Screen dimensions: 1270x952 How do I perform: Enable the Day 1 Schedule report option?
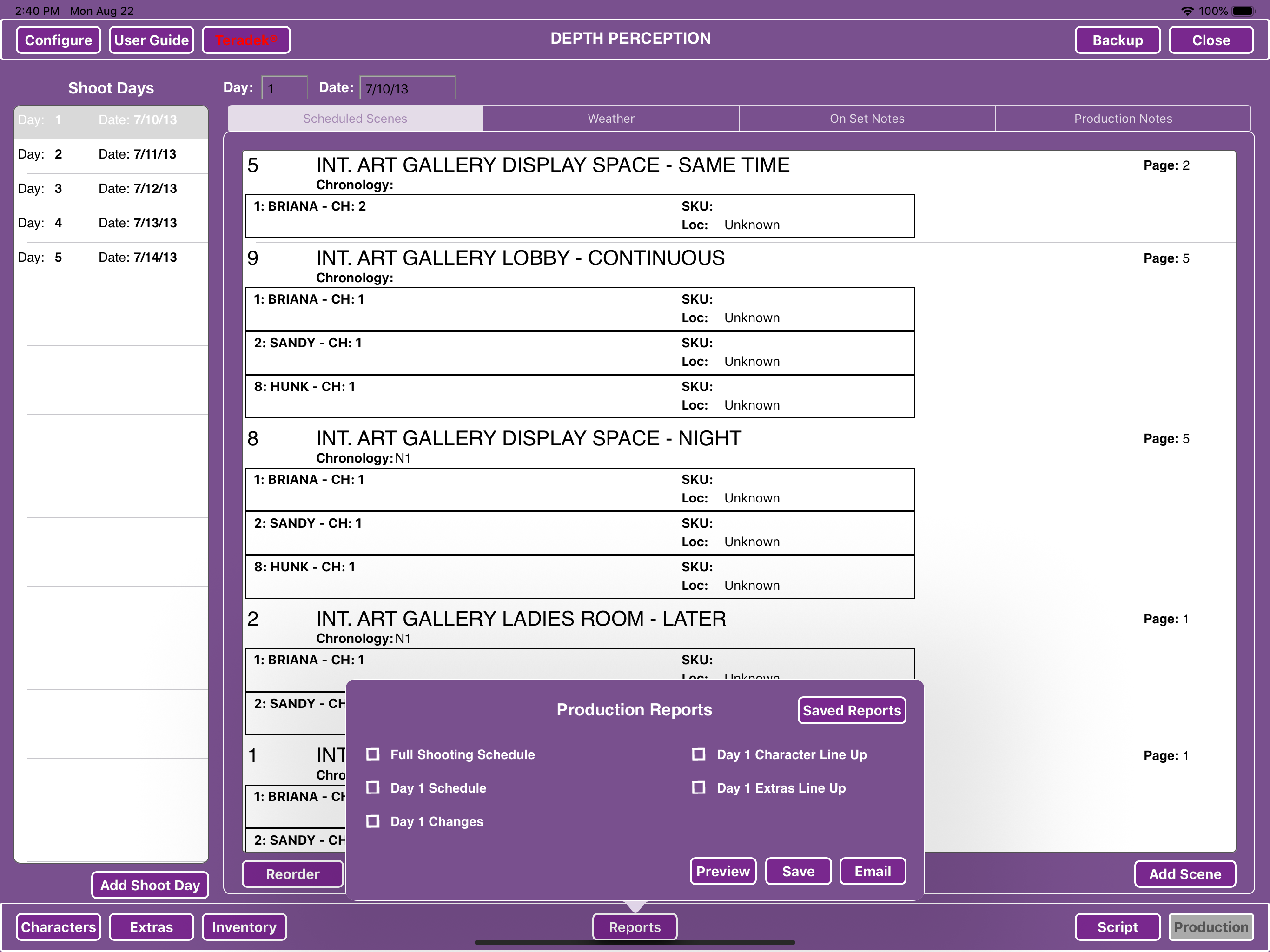(x=373, y=787)
